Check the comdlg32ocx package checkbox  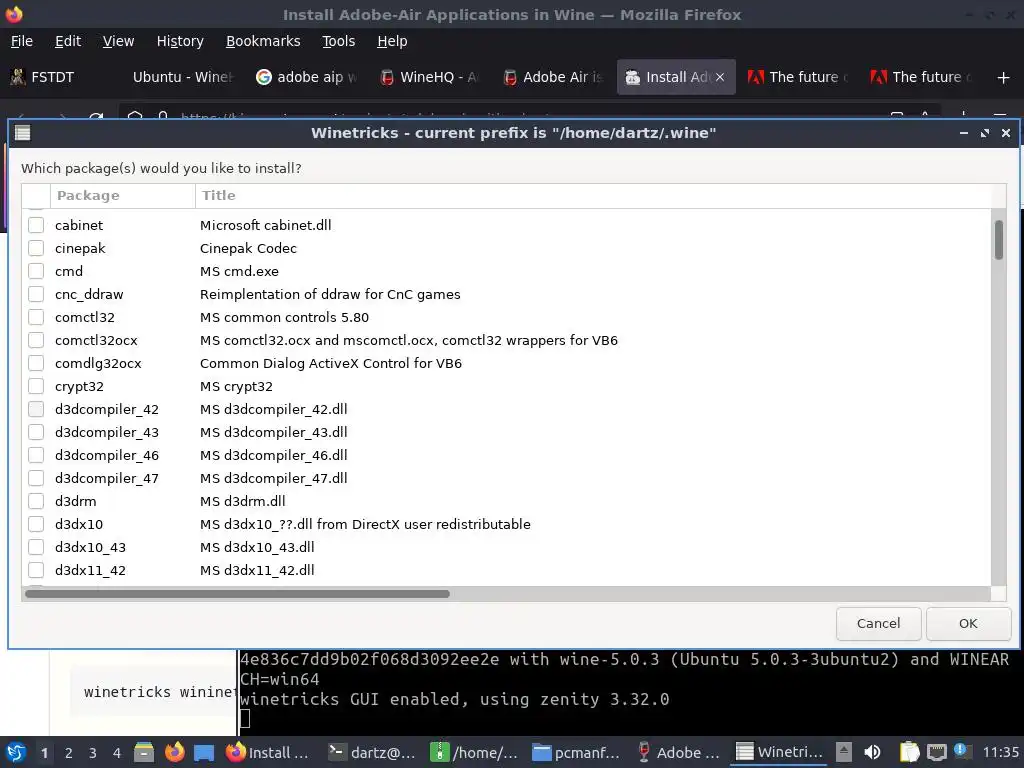point(36,363)
